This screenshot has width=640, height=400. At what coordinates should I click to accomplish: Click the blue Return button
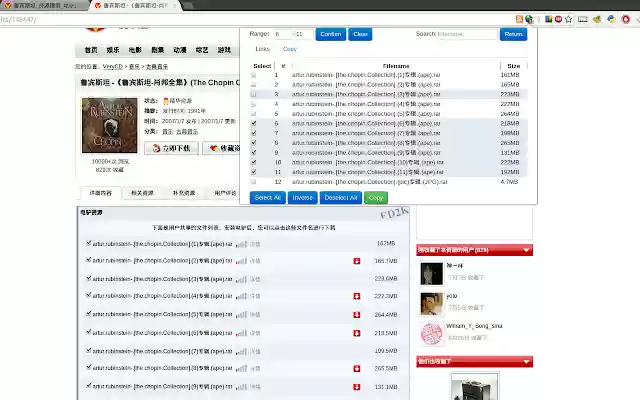pyautogui.click(x=513, y=34)
